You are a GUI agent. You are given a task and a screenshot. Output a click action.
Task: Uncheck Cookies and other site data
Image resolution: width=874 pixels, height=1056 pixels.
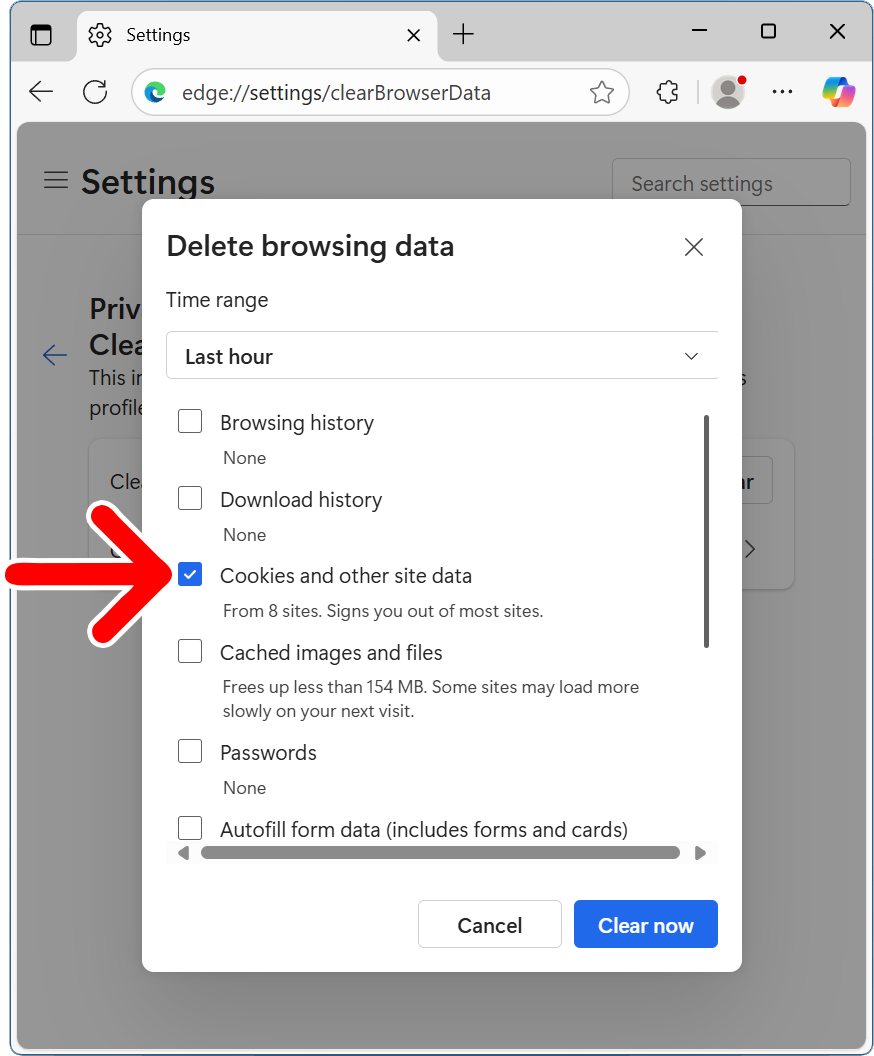tap(190, 574)
